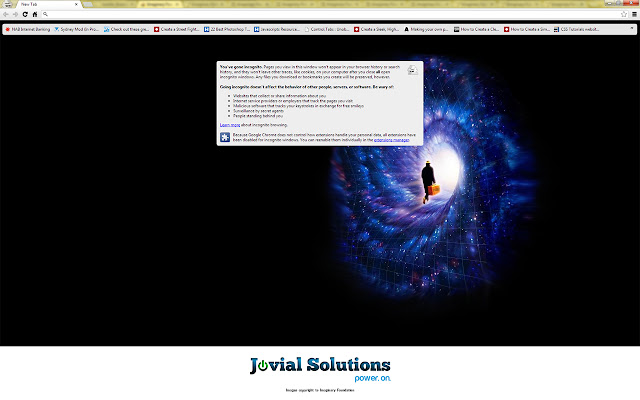Open the Control Tabs bookmark

[327, 29]
